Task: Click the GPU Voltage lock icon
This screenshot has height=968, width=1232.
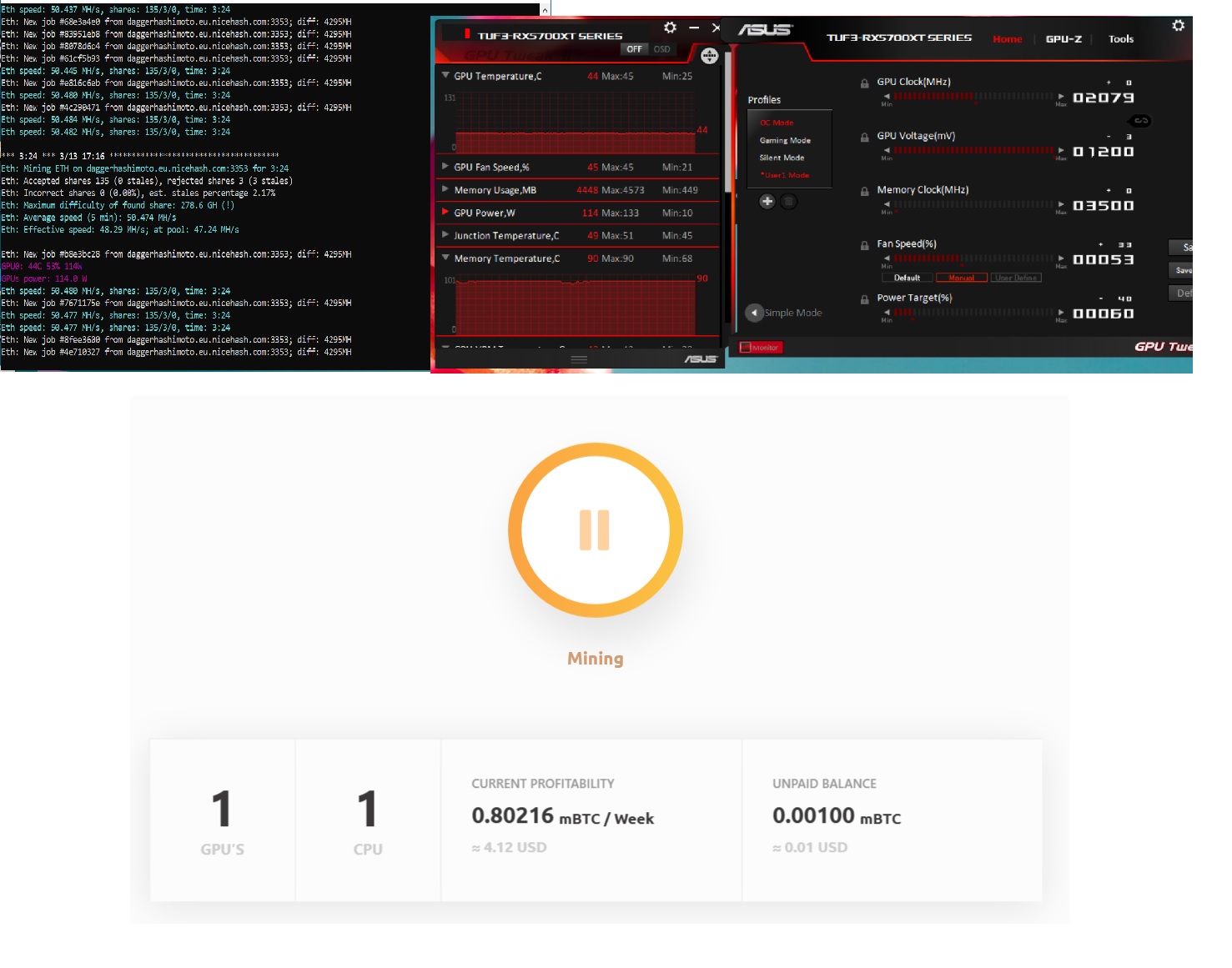Action: point(865,138)
